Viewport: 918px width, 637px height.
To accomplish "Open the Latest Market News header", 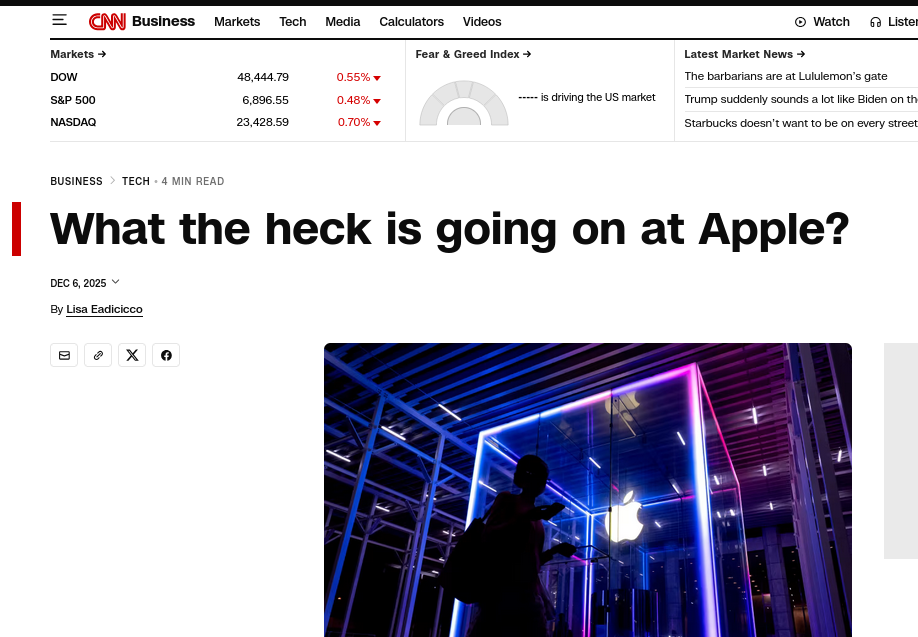I will click(x=744, y=54).
